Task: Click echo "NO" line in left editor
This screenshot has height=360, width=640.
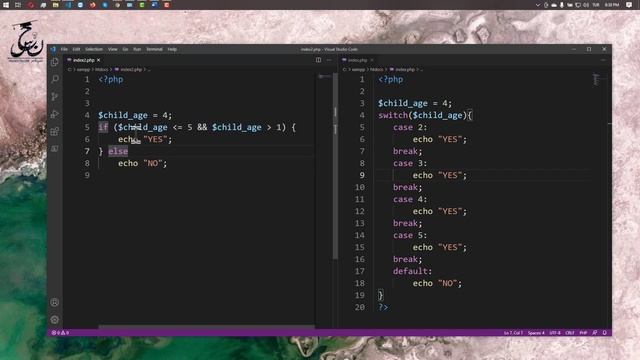Action: (142, 163)
